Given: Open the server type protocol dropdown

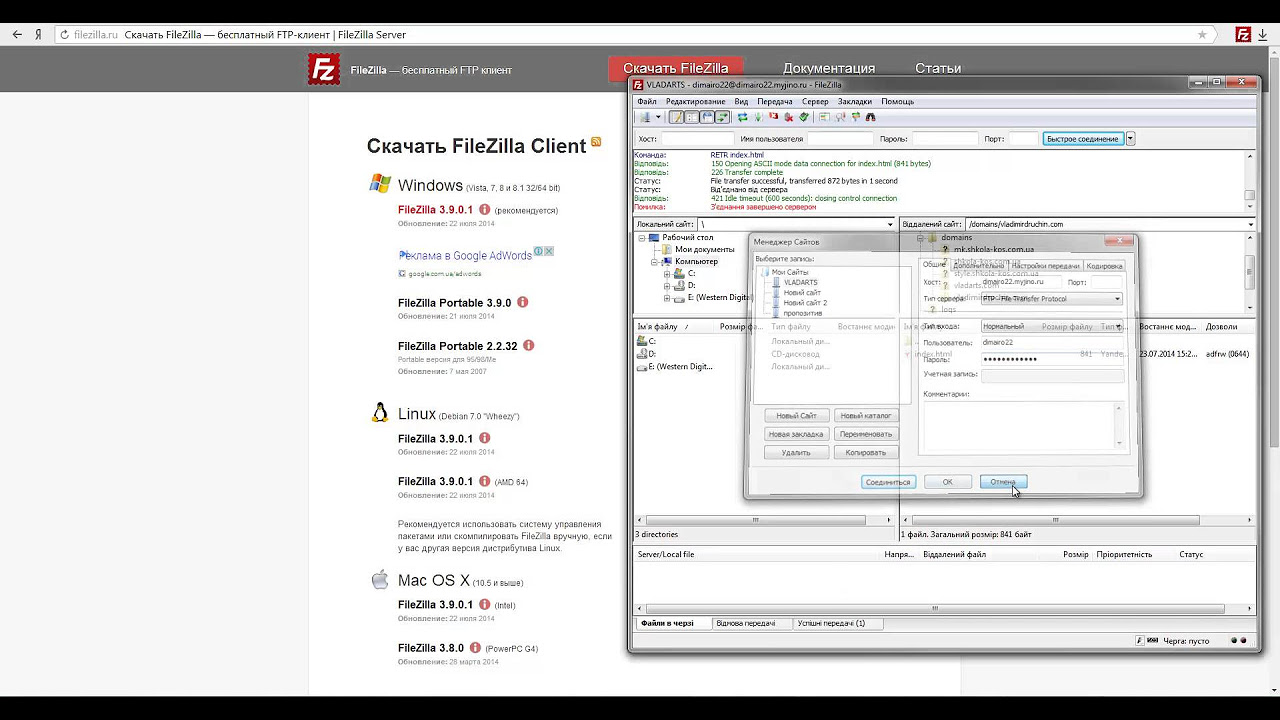Looking at the screenshot, I should pos(1051,299).
